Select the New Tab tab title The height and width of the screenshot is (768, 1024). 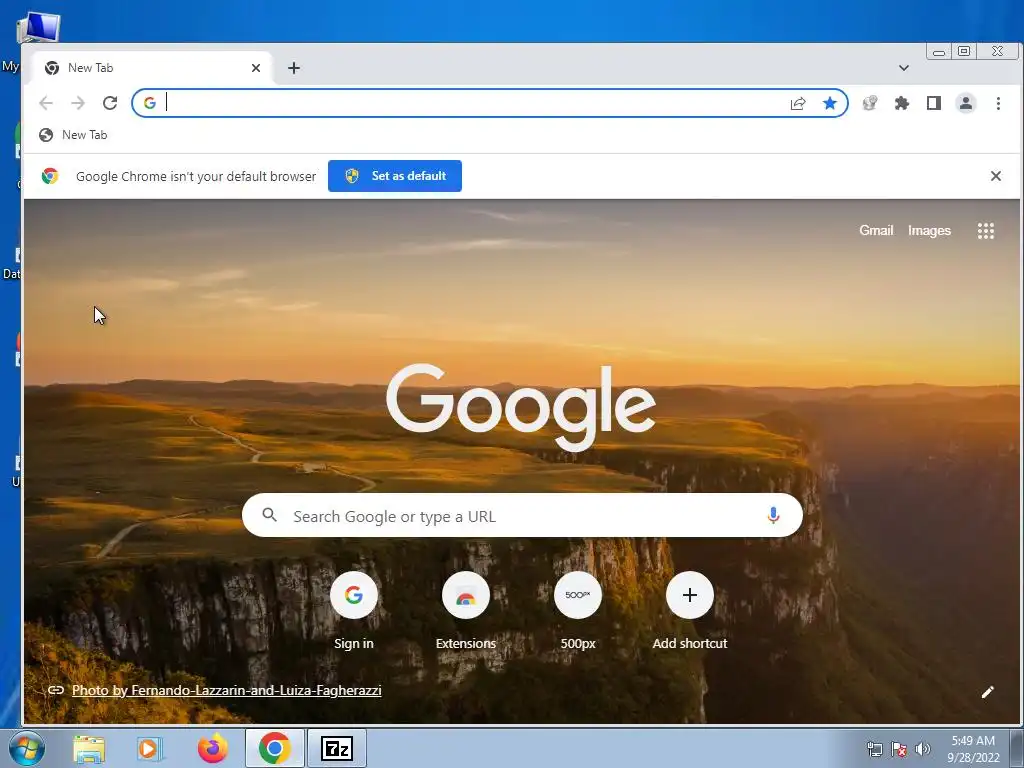pos(90,68)
